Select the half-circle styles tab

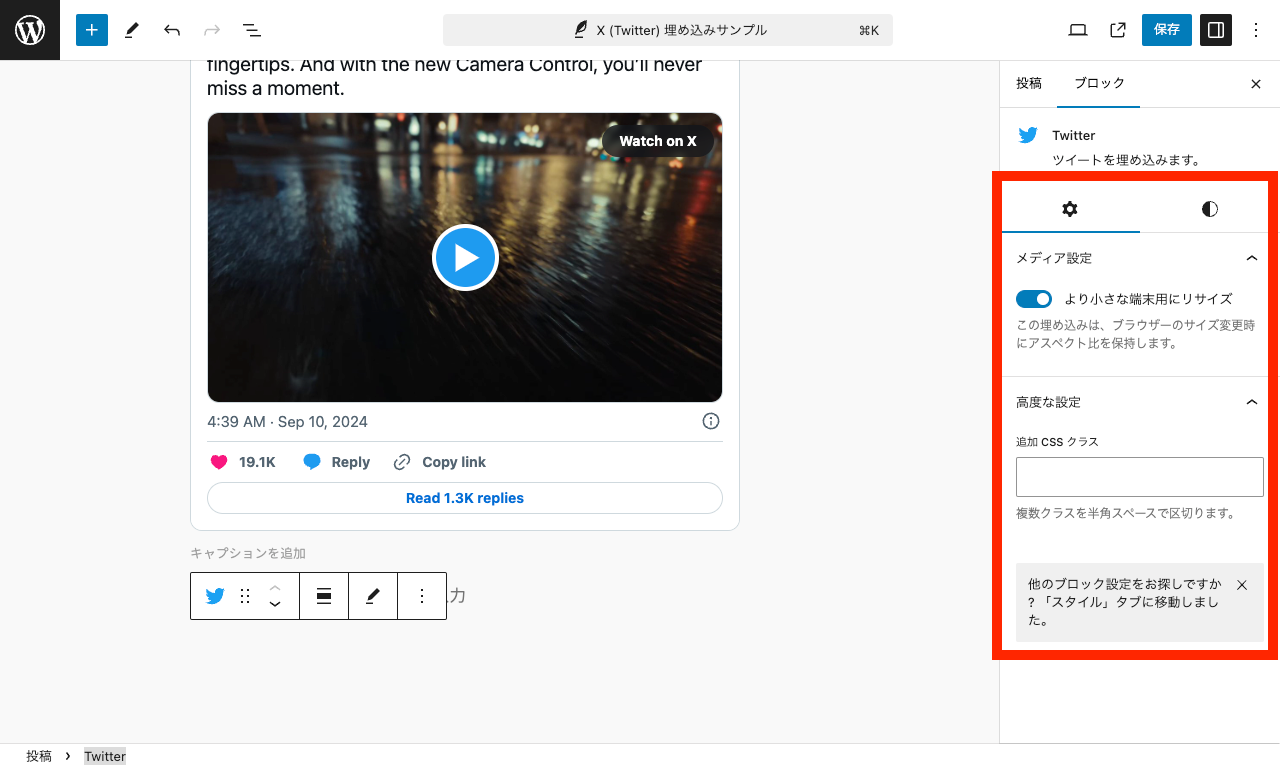point(1210,209)
